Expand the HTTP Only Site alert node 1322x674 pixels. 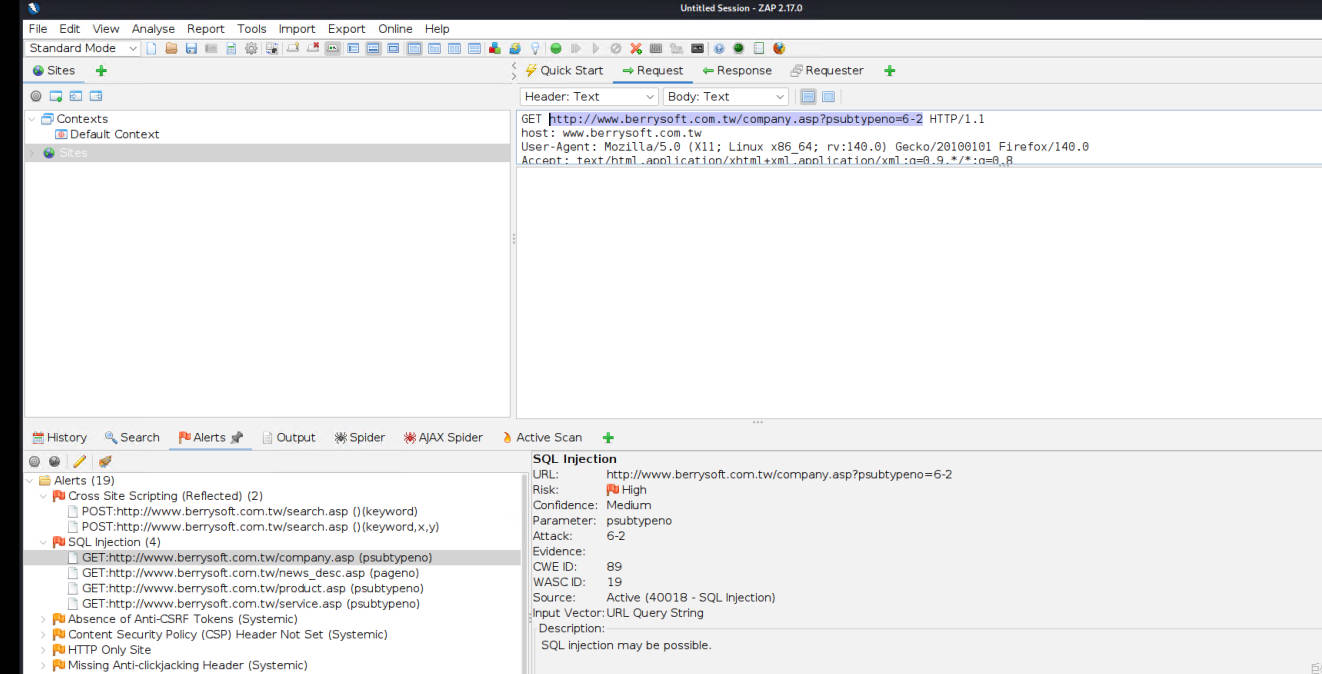(44, 650)
